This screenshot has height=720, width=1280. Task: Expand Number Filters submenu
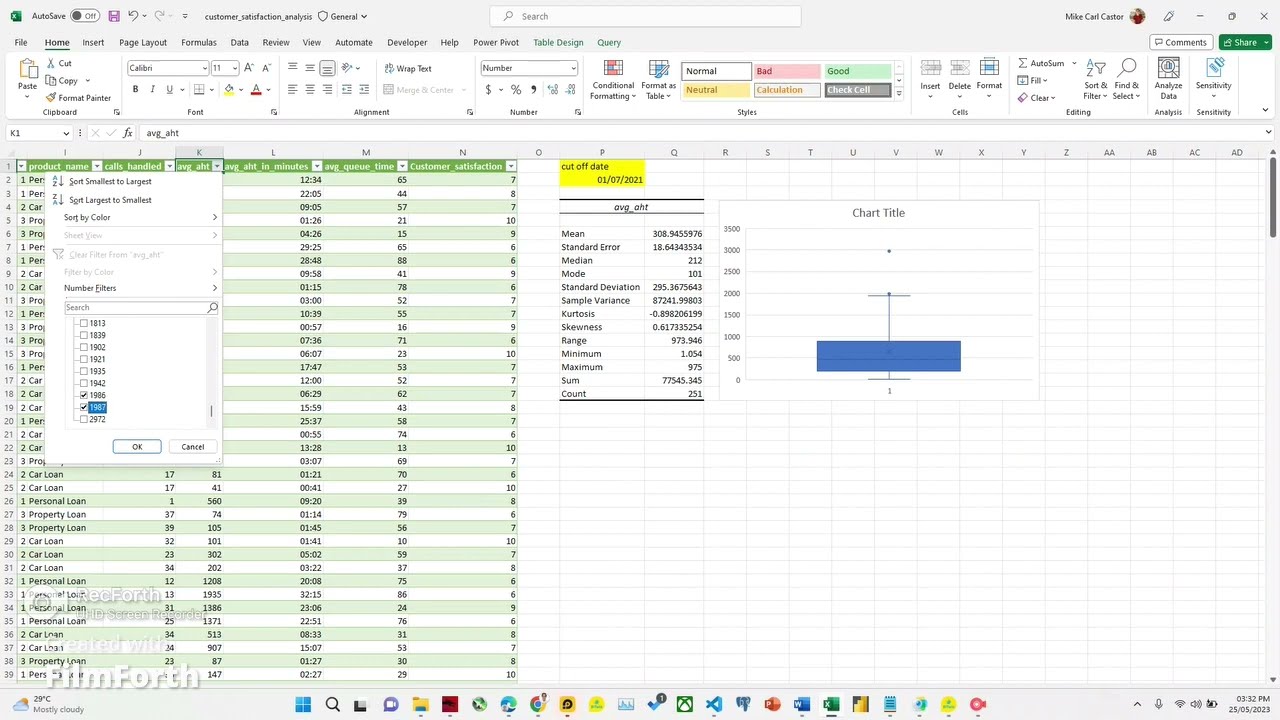pyautogui.click(x=140, y=288)
